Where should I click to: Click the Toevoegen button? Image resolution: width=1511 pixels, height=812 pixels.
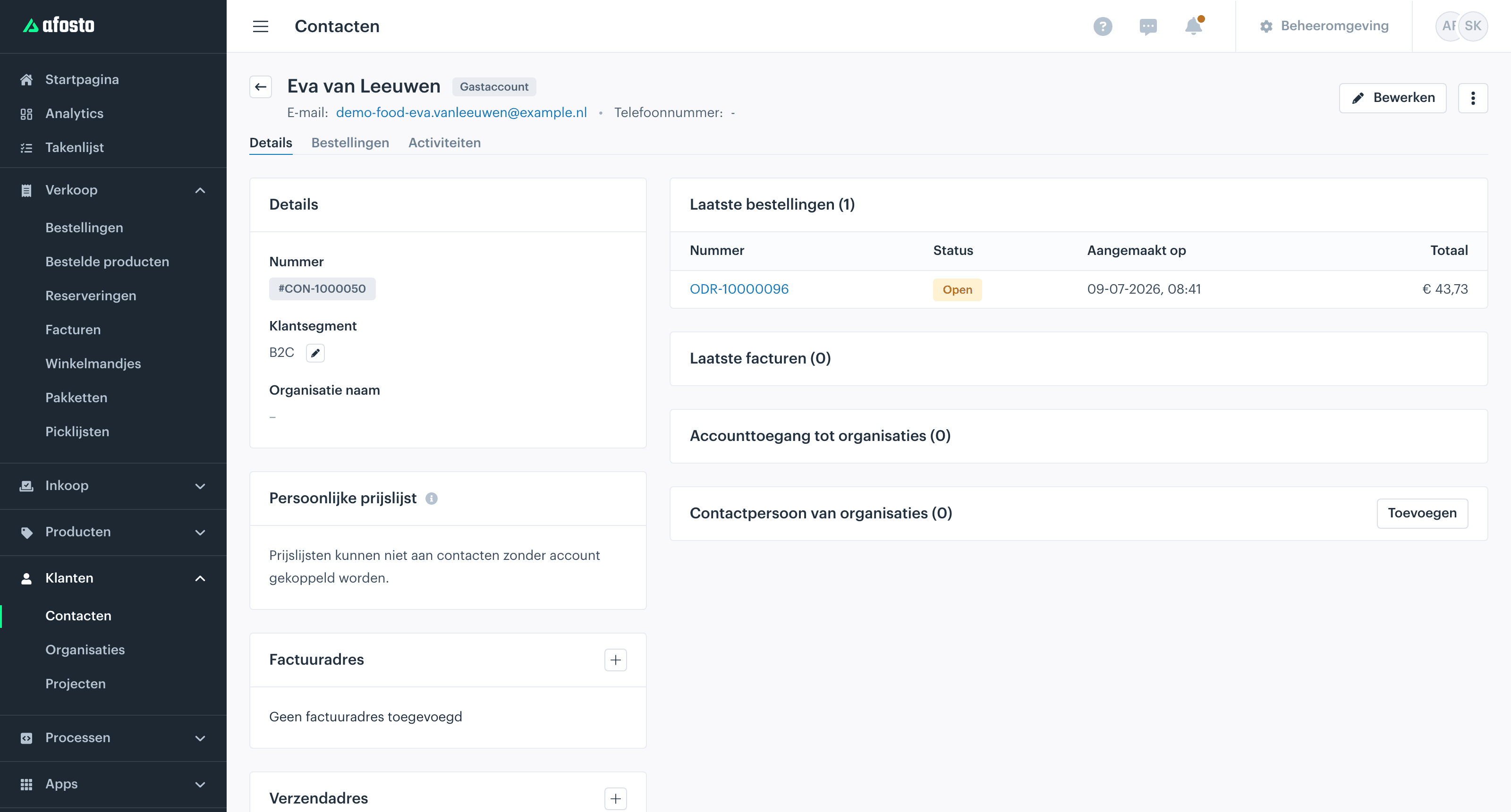click(x=1422, y=514)
